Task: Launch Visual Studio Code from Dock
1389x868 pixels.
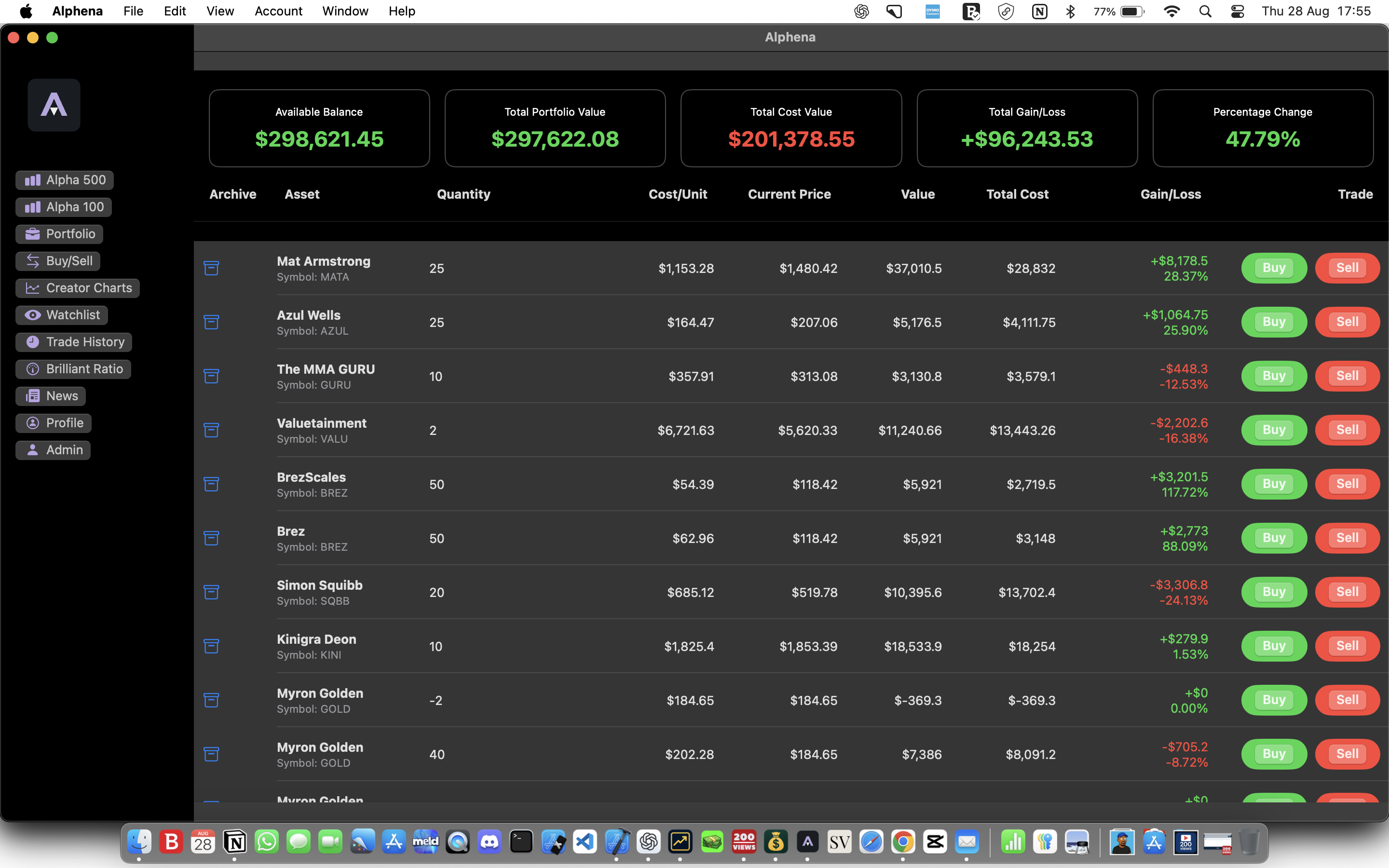Action: [585, 842]
